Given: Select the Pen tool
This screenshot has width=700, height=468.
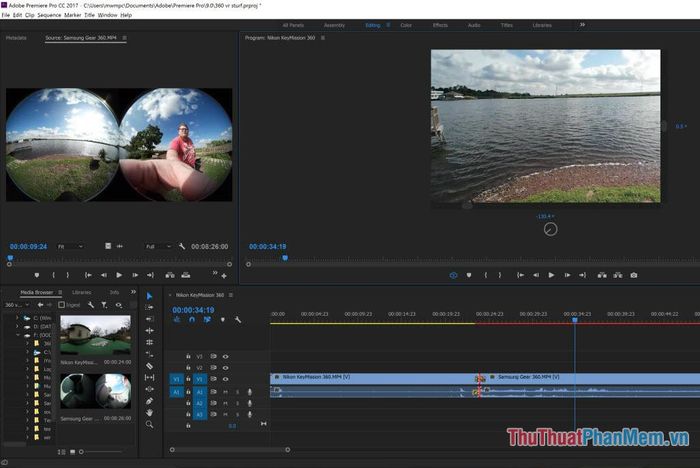Looking at the screenshot, I should click(150, 401).
